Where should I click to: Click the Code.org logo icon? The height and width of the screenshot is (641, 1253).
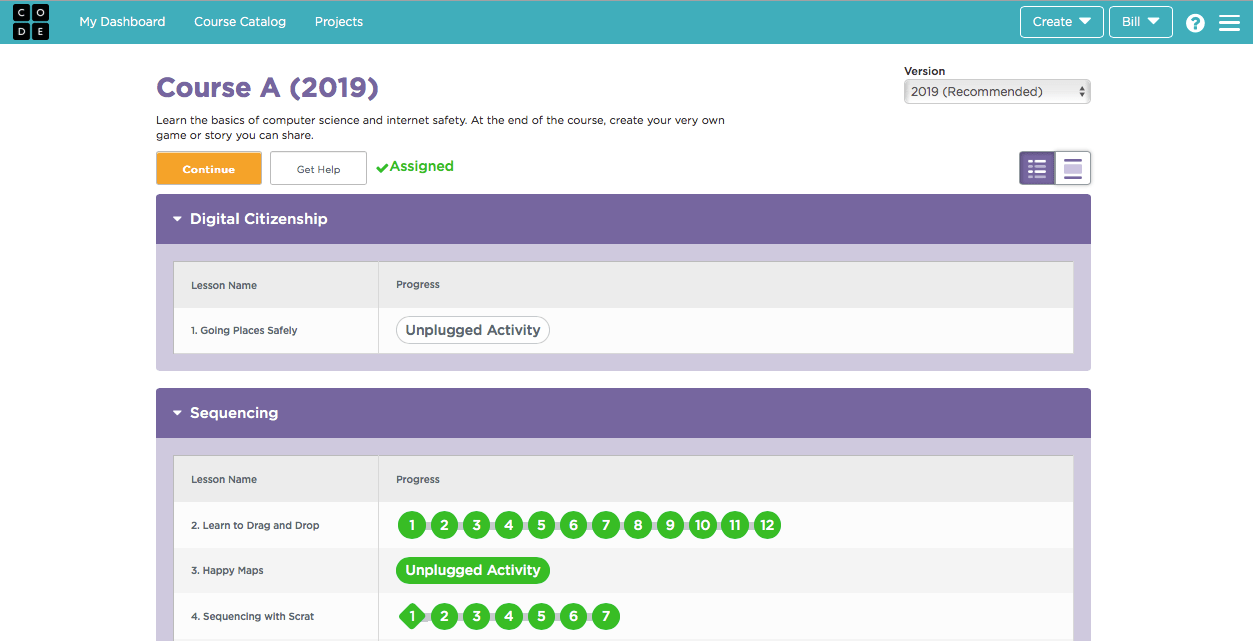[x=30, y=21]
